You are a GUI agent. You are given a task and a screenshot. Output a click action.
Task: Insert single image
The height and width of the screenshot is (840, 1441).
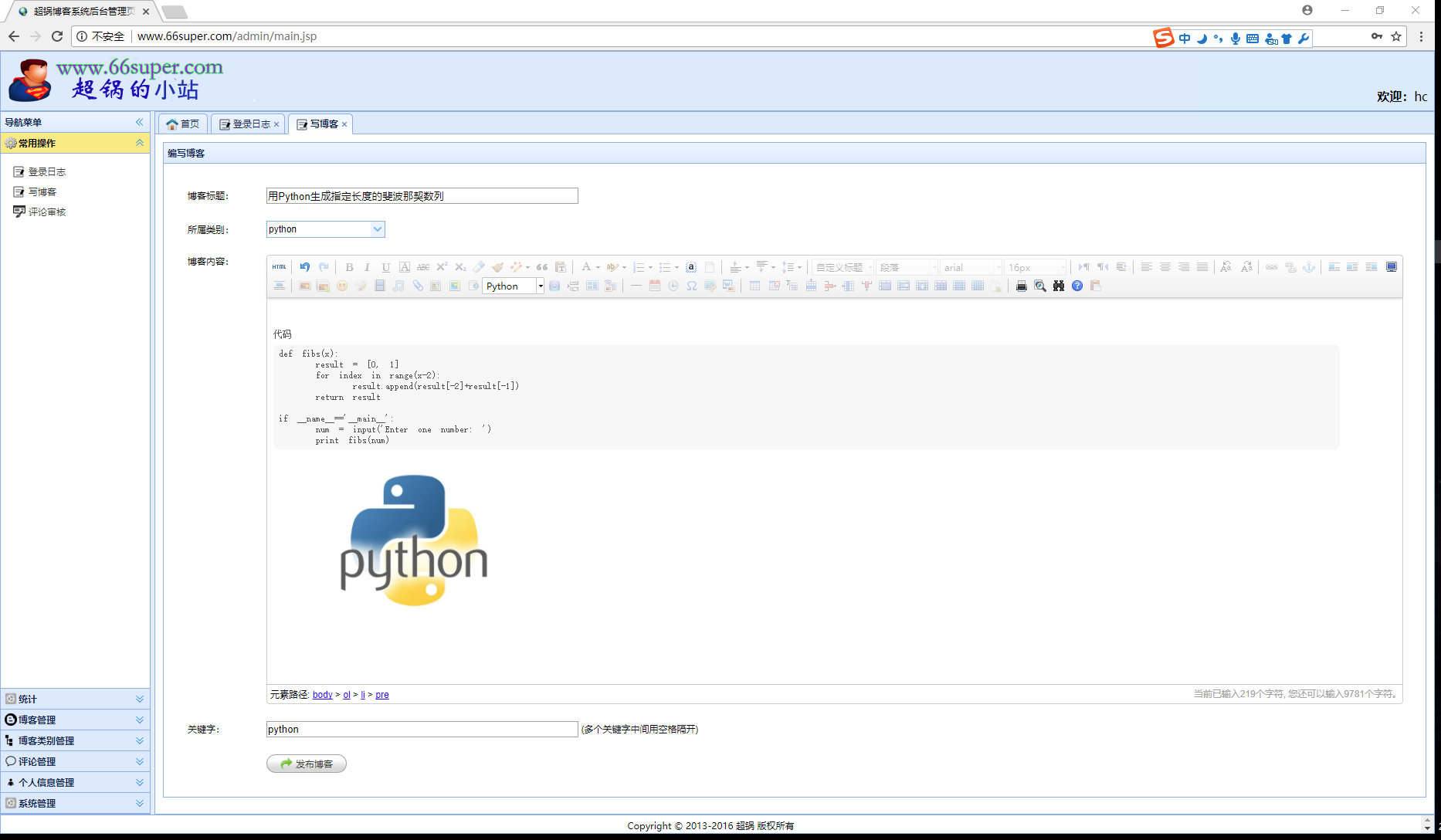pyautogui.click(x=305, y=286)
